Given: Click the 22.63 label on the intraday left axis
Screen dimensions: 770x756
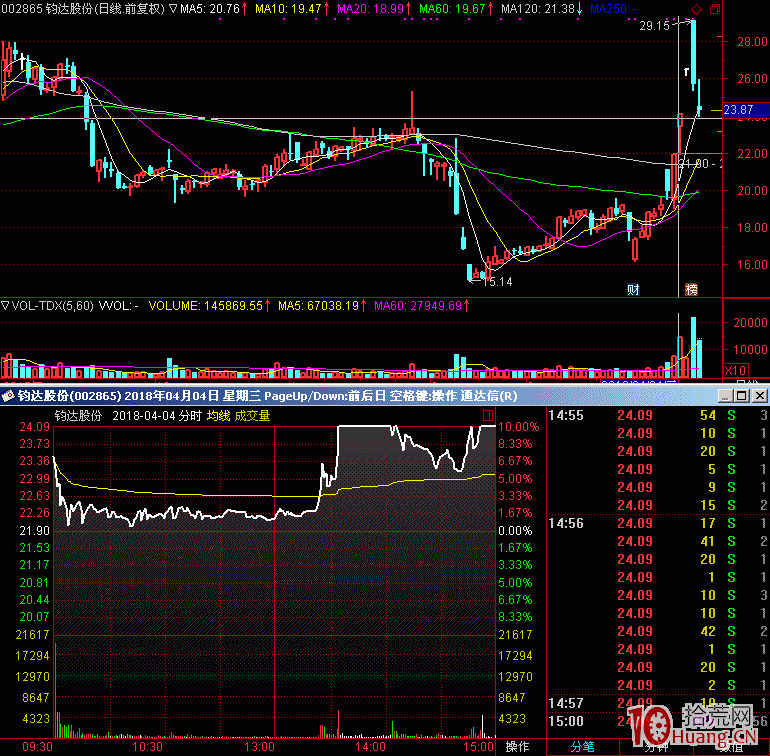Looking at the screenshot, I should [34, 495].
